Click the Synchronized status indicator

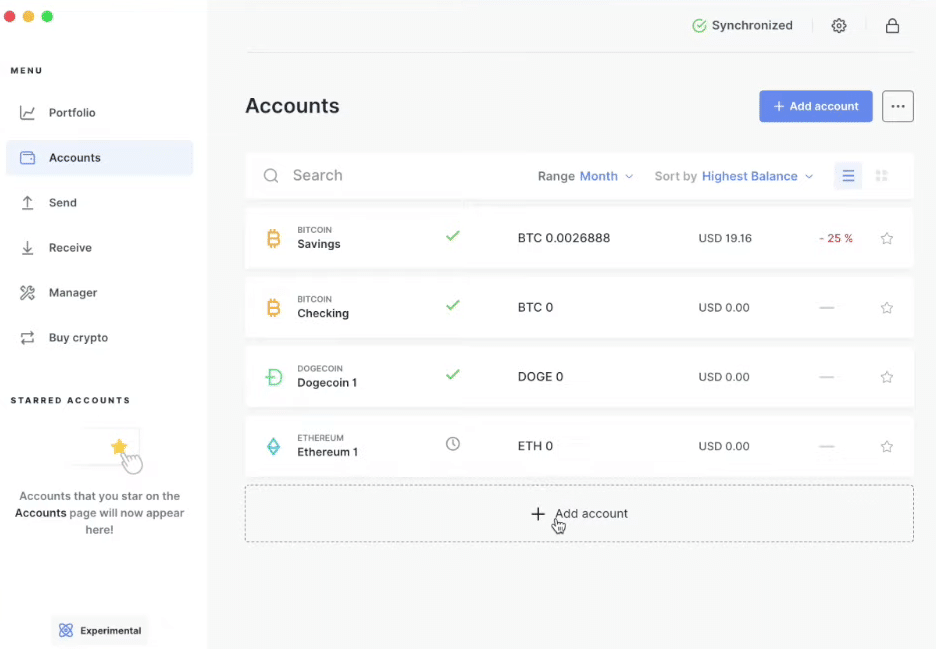(x=742, y=26)
